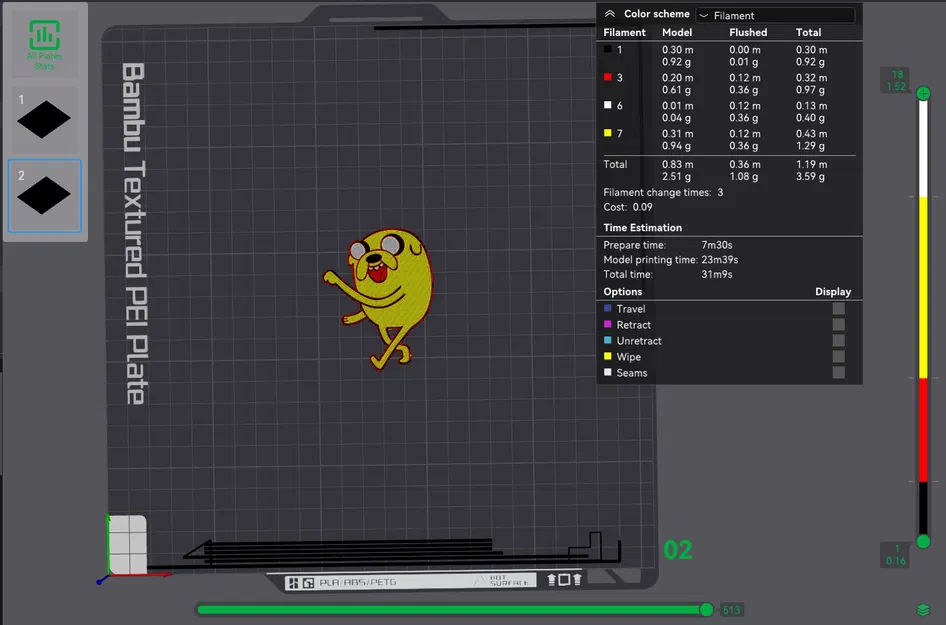Enable the Wipe display checkbox
The height and width of the screenshot is (625, 946).
[x=837, y=357]
